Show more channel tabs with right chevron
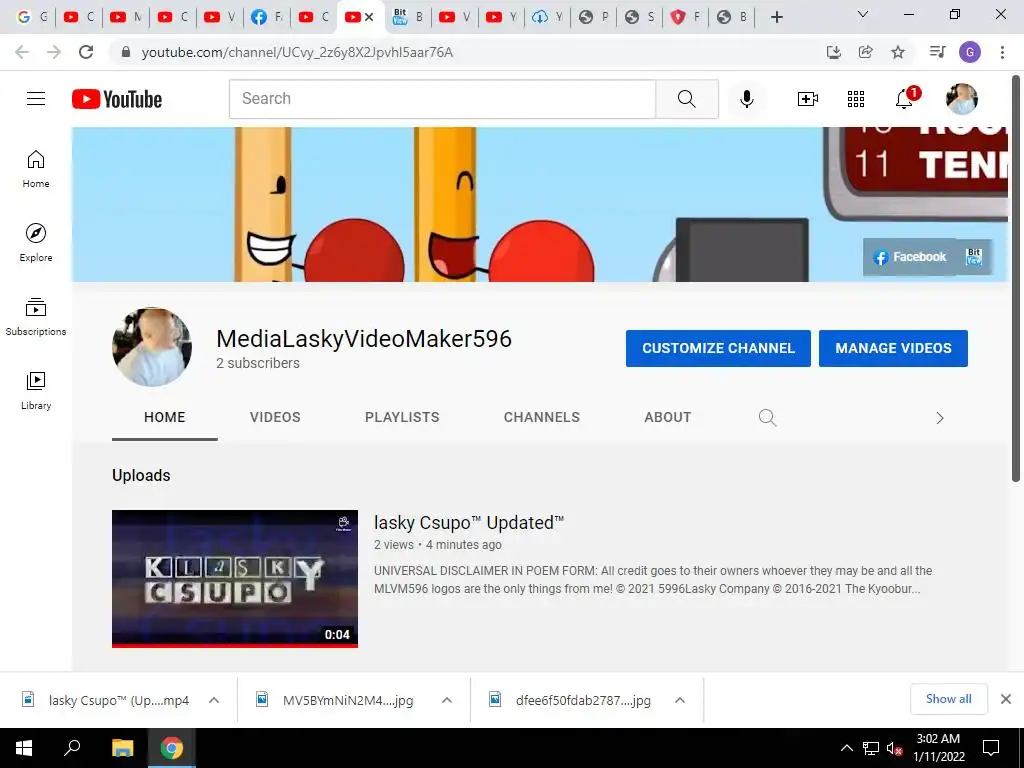This screenshot has width=1024, height=768. tap(940, 418)
